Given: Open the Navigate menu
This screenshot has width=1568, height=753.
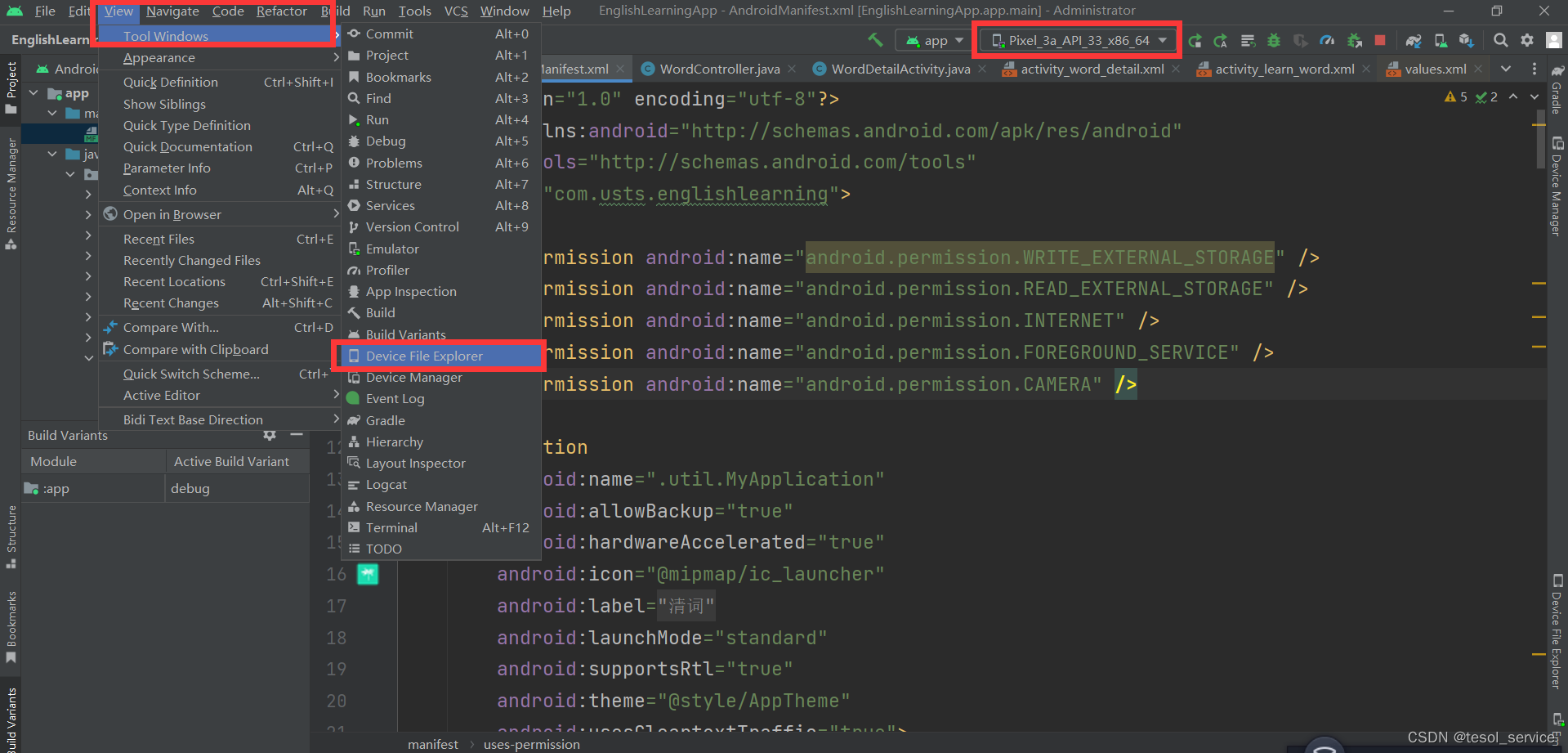Looking at the screenshot, I should tap(172, 11).
